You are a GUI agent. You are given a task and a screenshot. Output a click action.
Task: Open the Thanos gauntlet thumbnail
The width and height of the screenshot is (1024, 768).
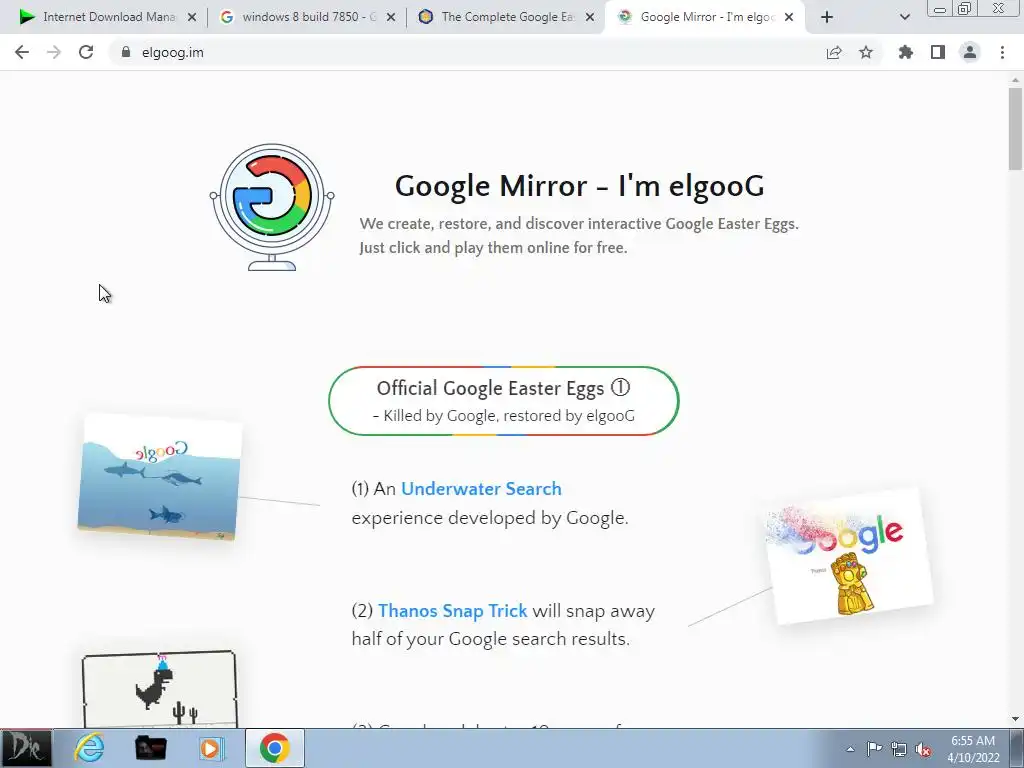point(849,556)
